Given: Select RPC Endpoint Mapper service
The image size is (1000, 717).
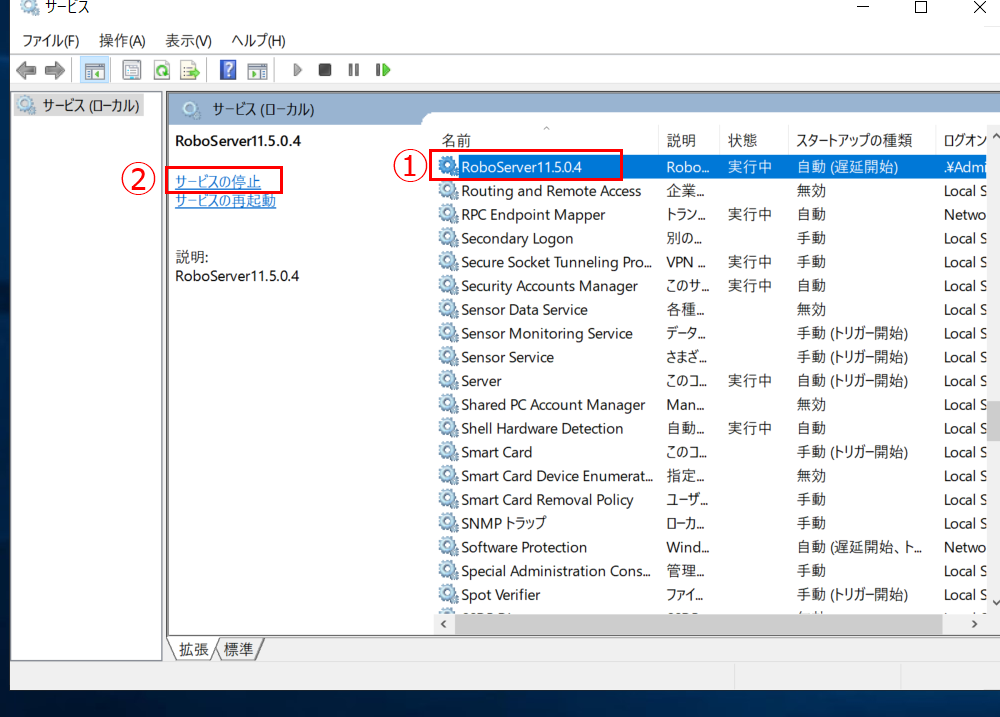Looking at the screenshot, I should (x=712, y=214).
